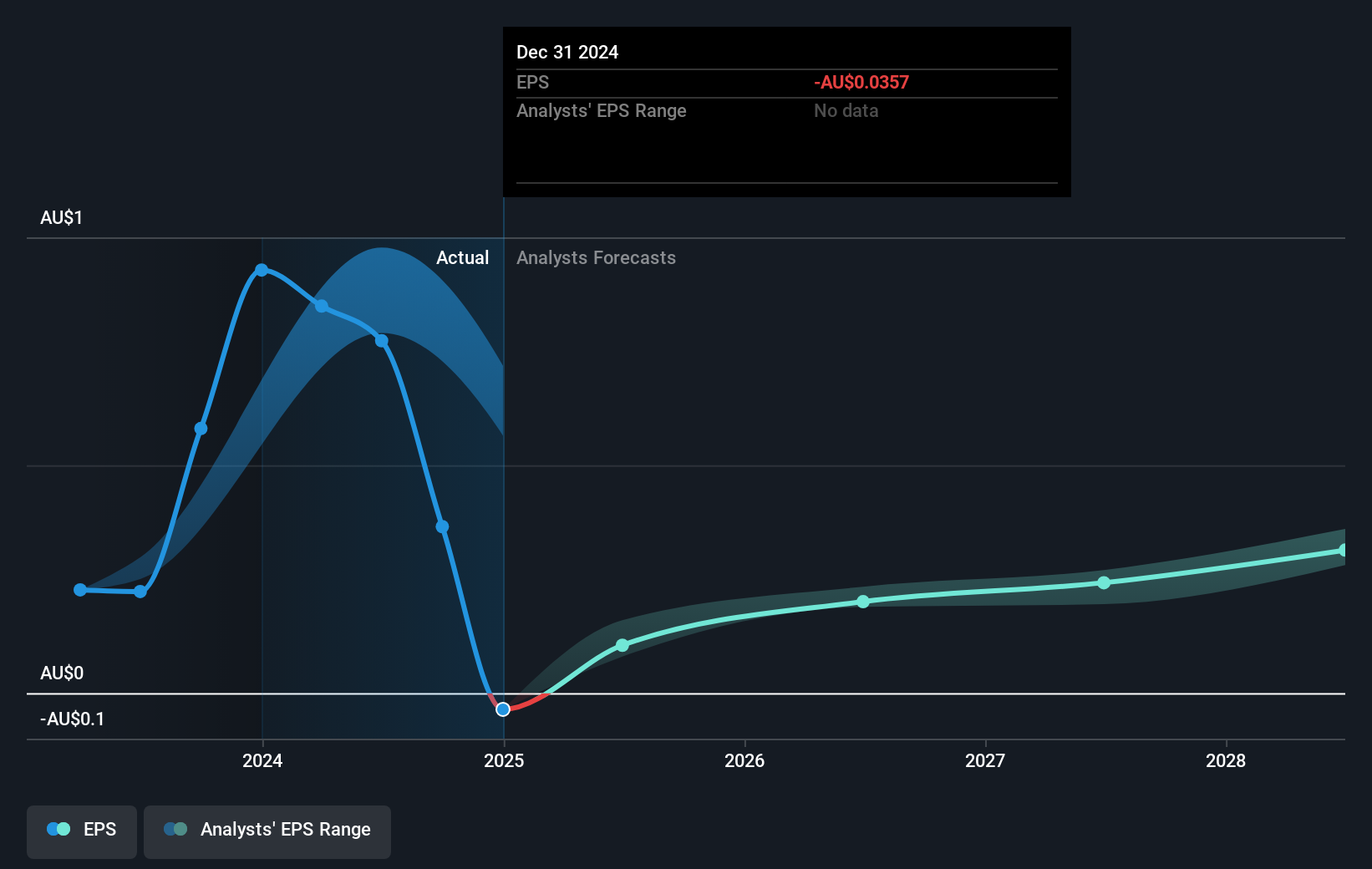Click the first EPS data point on far left
1372x869 pixels.
tap(80, 590)
